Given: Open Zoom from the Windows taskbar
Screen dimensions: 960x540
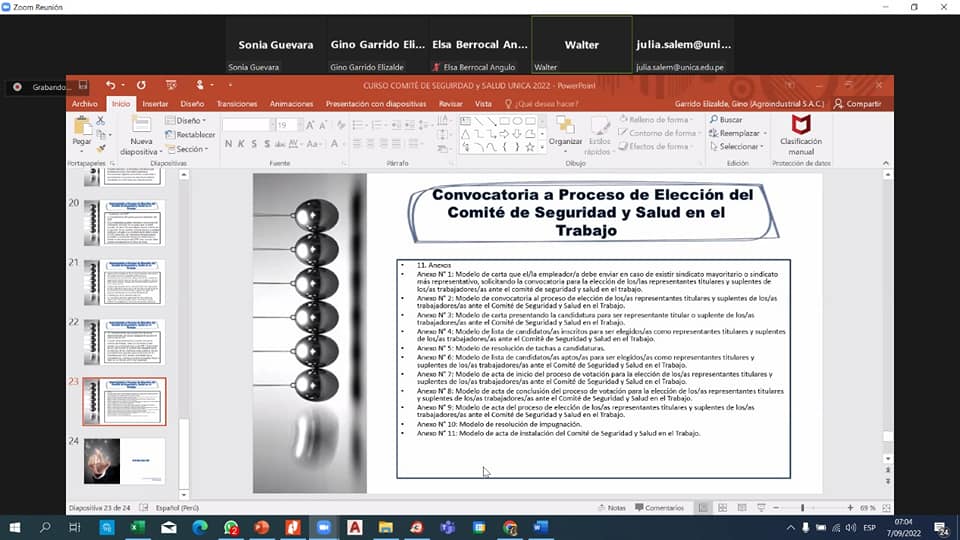Looking at the screenshot, I should coord(323,527).
